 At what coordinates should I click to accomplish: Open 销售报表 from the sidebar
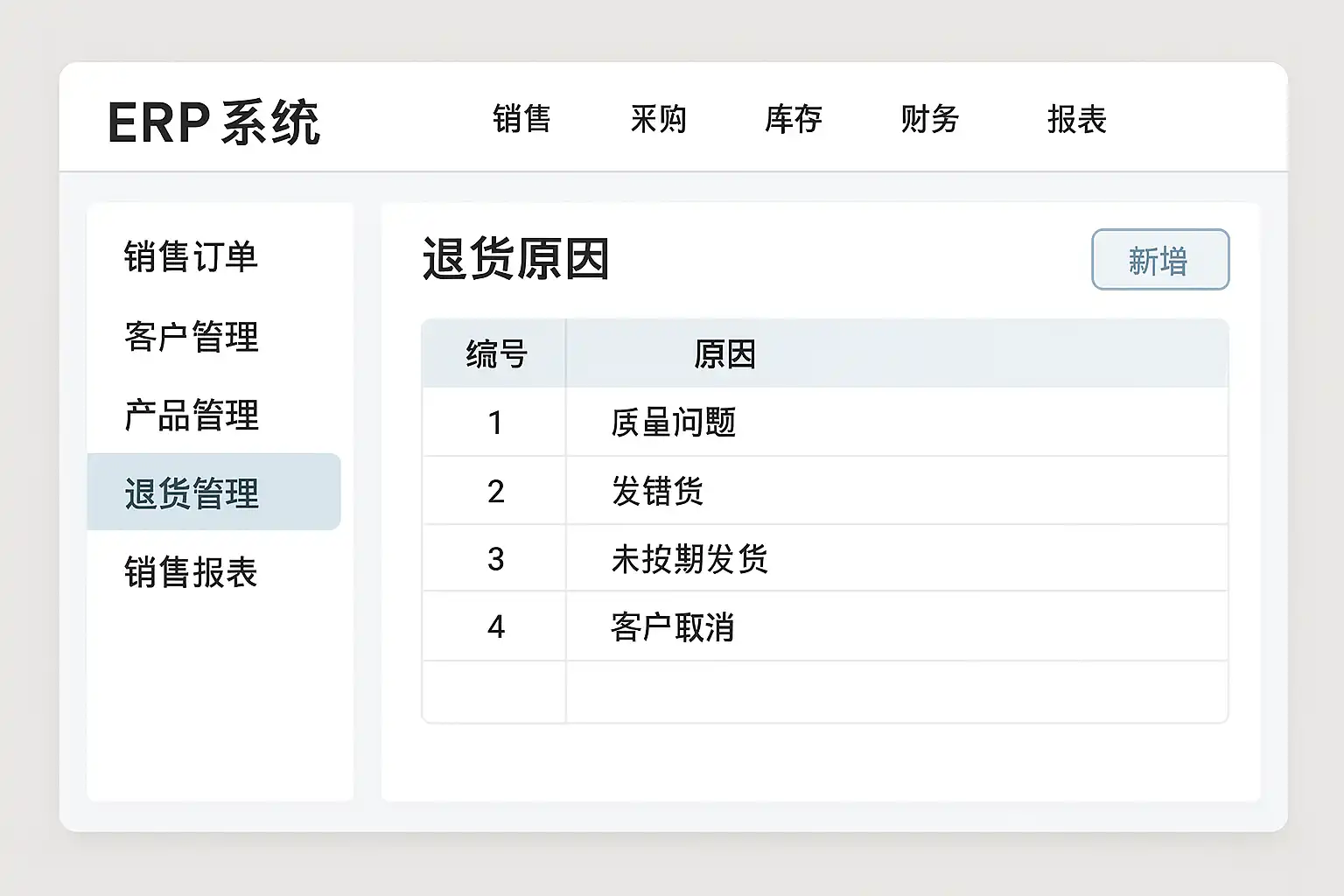tap(191, 572)
